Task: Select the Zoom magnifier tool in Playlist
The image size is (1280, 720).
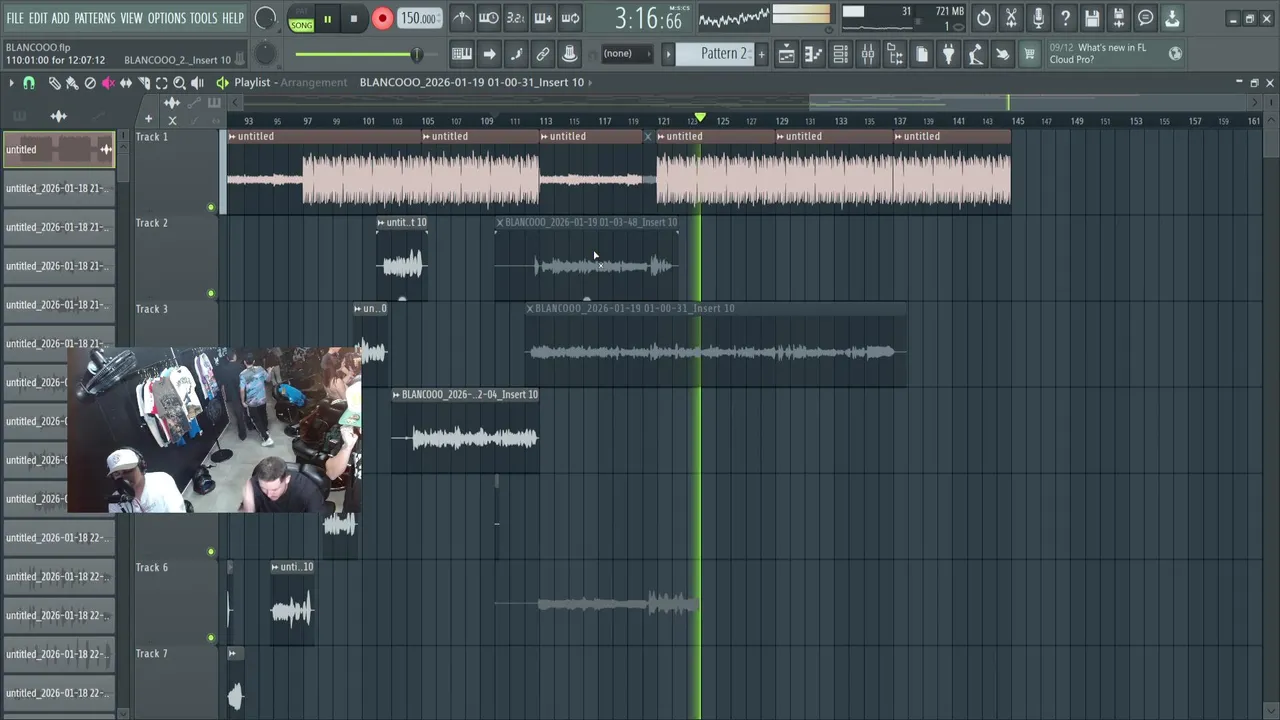Action: pyautogui.click(x=180, y=83)
